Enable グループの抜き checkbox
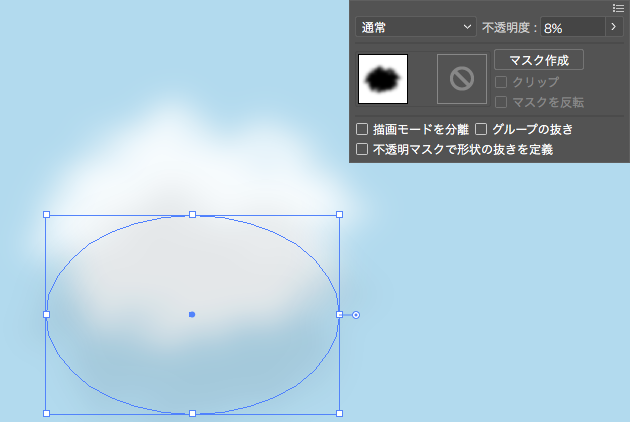Viewport: 630px width, 422px height. coord(481,129)
